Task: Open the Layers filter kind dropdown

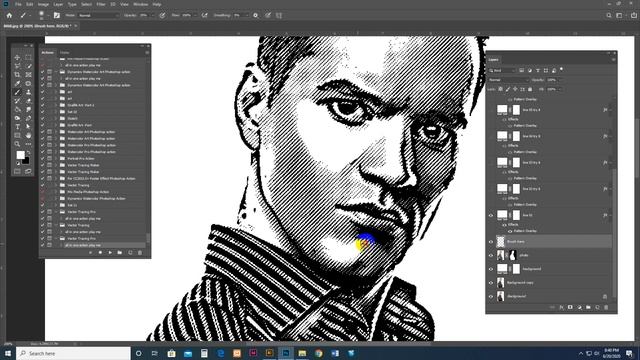Action: pos(502,71)
